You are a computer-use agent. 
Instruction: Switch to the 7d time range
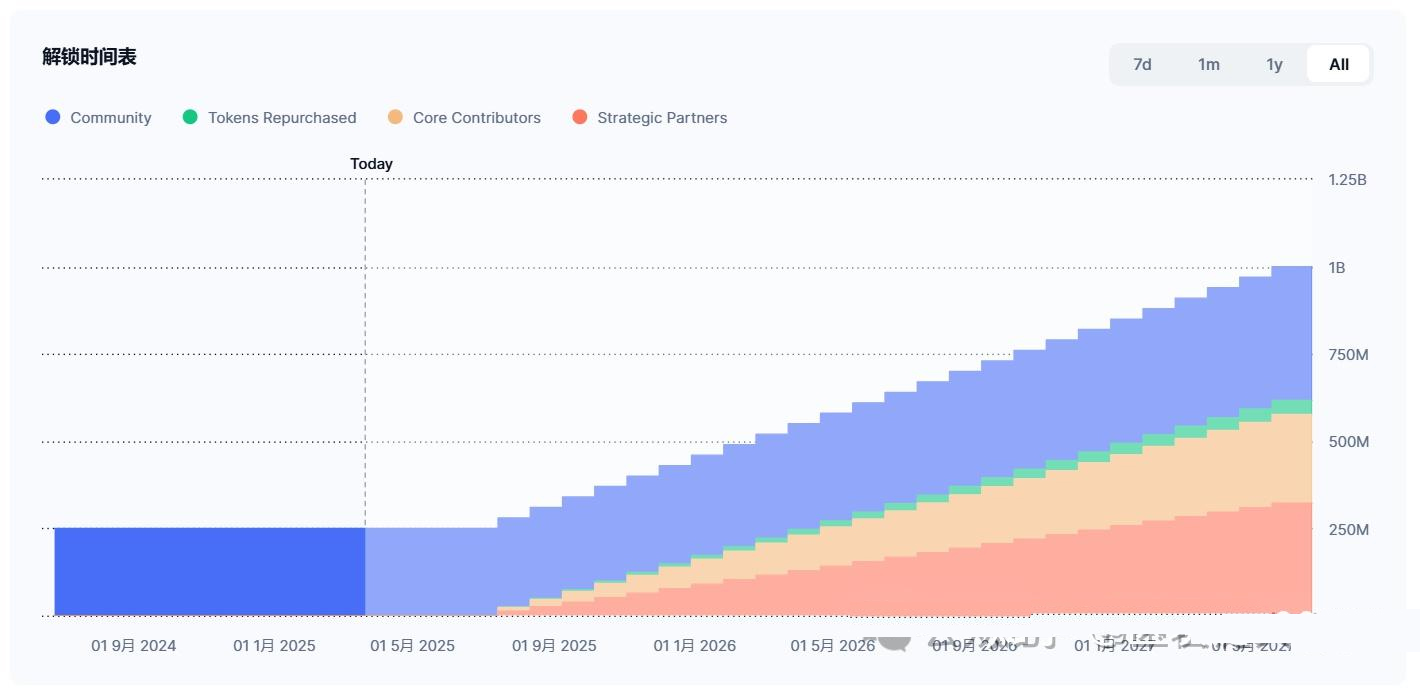1142,64
